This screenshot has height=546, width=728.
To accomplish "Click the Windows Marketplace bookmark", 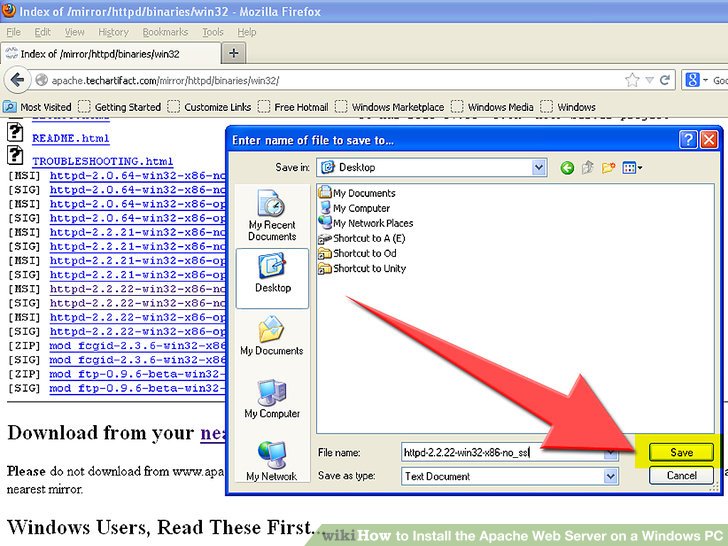I will pyautogui.click(x=390, y=107).
